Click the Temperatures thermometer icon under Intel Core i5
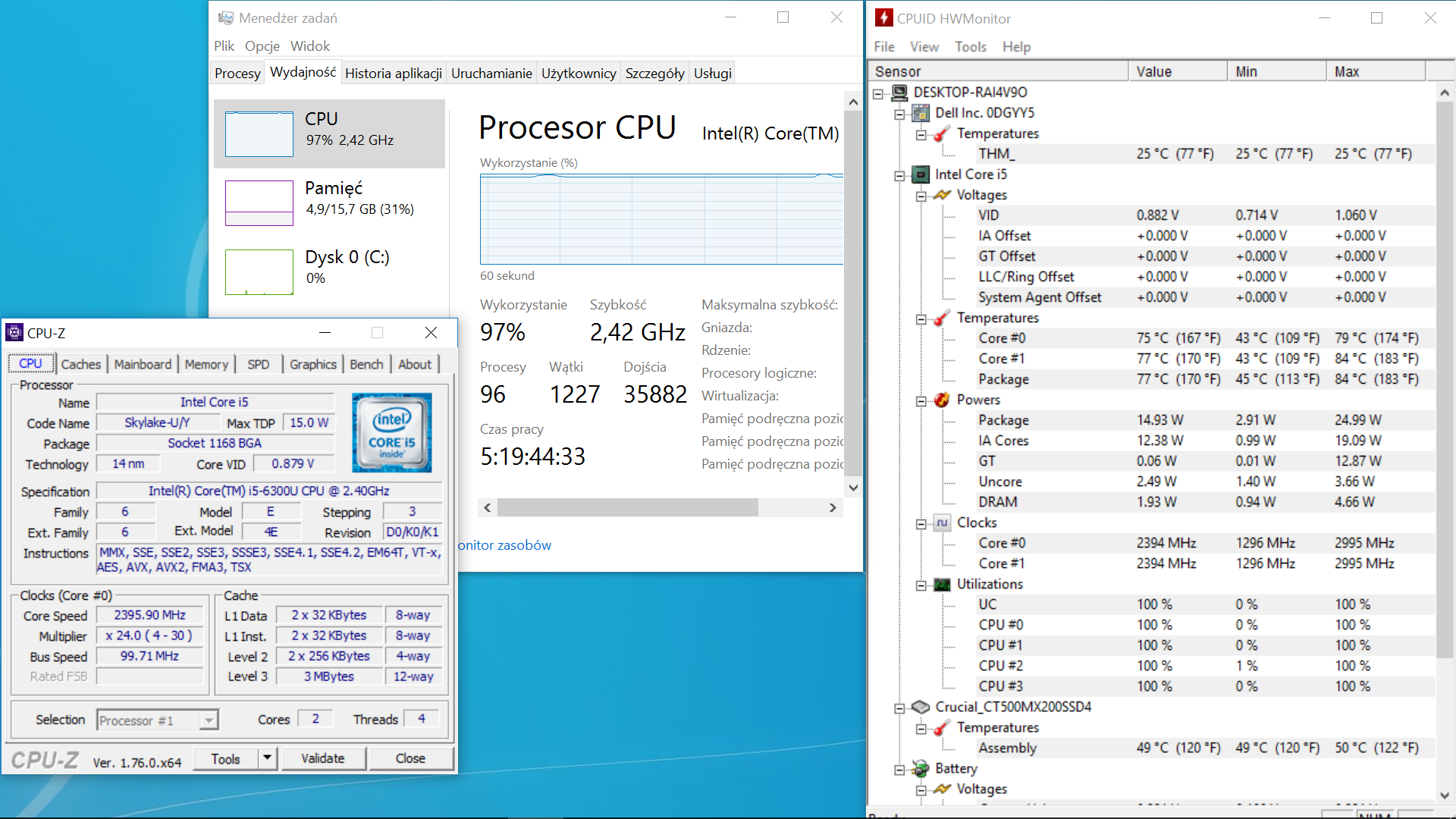Image resolution: width=1456 pixels, height=819 pixels. 942,318
